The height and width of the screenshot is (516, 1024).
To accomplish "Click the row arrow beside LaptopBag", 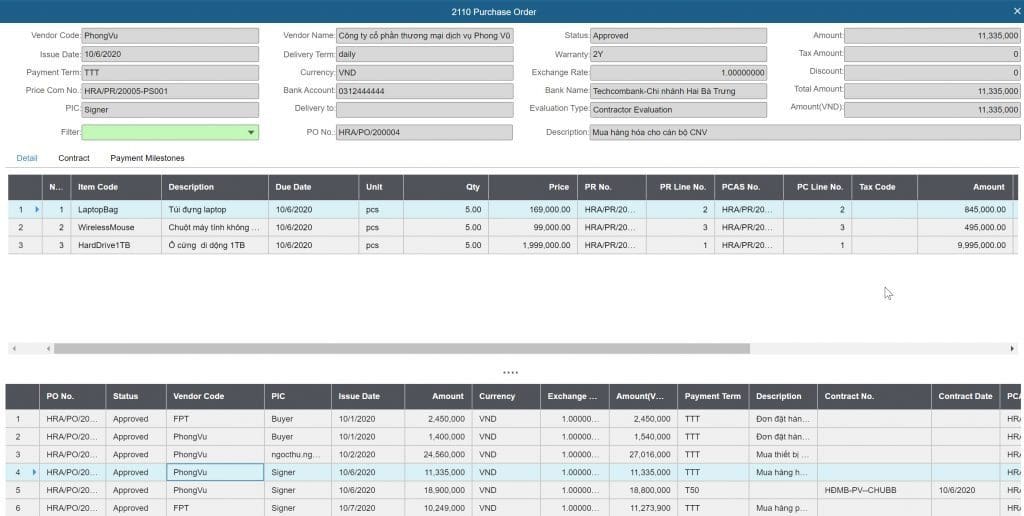I will click(37, 210).
